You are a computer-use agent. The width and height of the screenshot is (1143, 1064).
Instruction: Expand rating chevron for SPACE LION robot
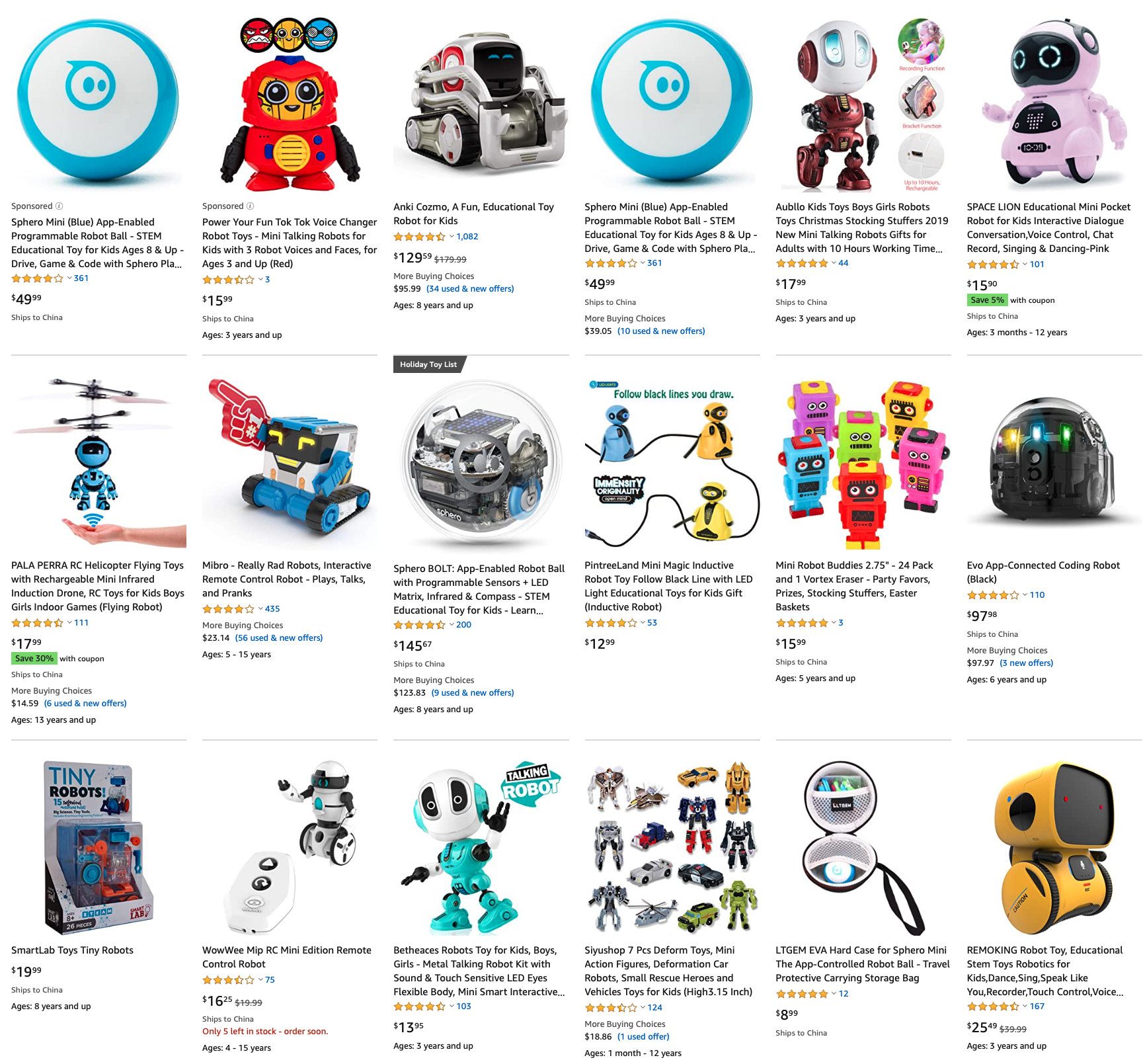[x=1025, y=265]
